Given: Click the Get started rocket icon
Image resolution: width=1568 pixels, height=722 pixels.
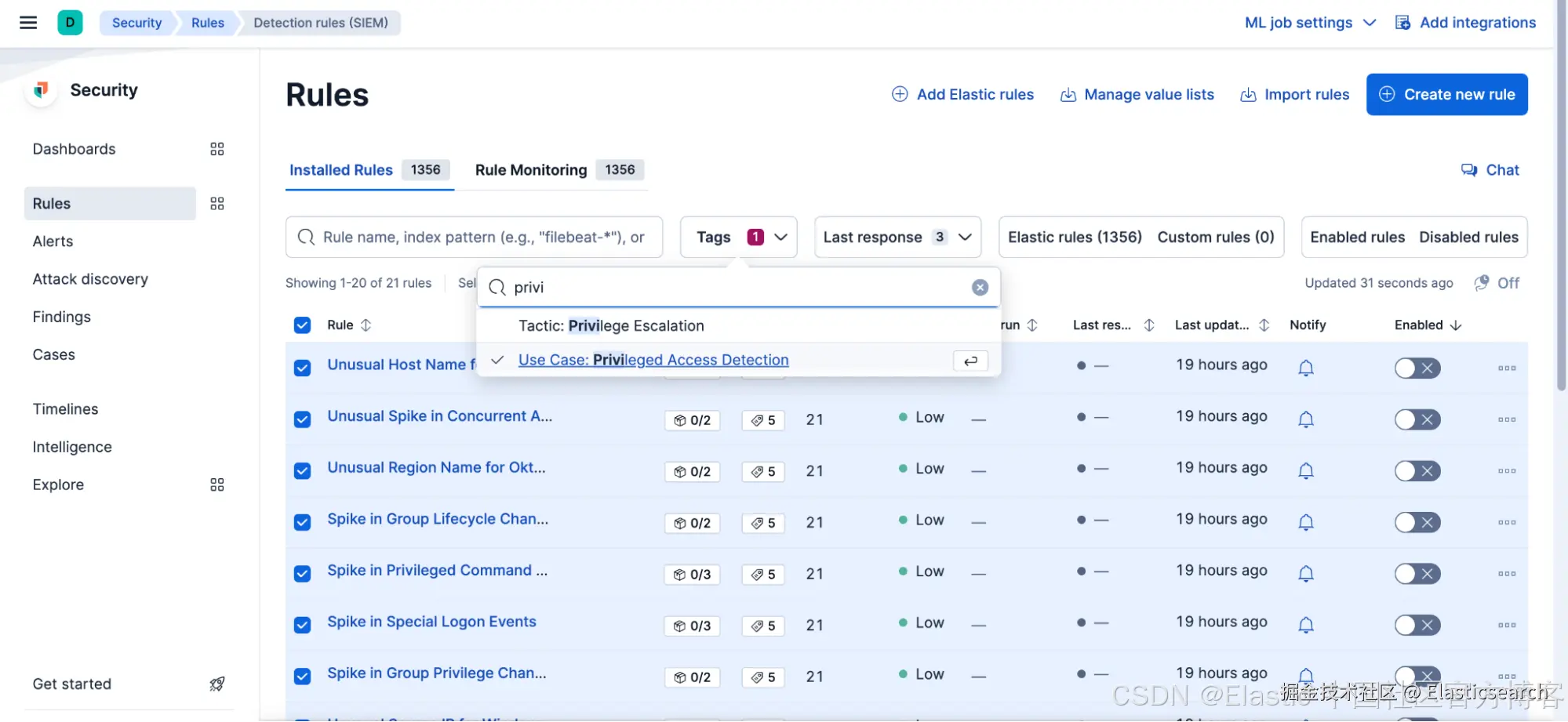Looking at the screenshot, I should 217,684.
